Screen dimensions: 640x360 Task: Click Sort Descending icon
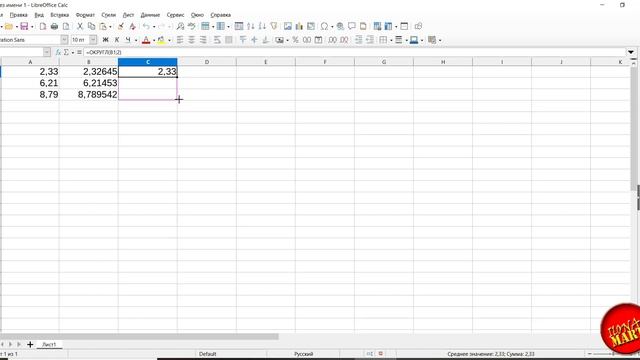point(262,27)
